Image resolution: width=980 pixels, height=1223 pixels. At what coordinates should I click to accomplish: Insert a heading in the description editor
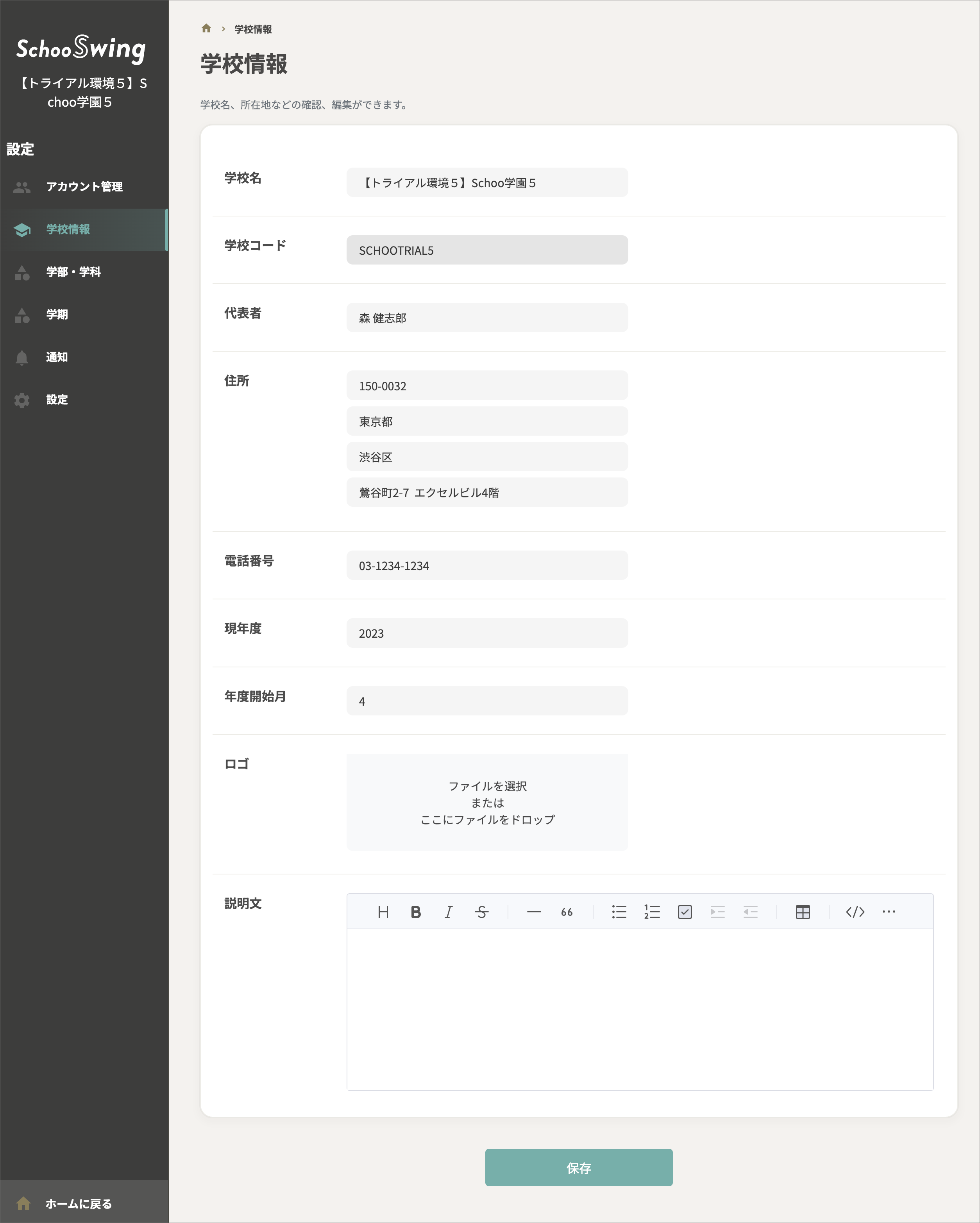384,912
